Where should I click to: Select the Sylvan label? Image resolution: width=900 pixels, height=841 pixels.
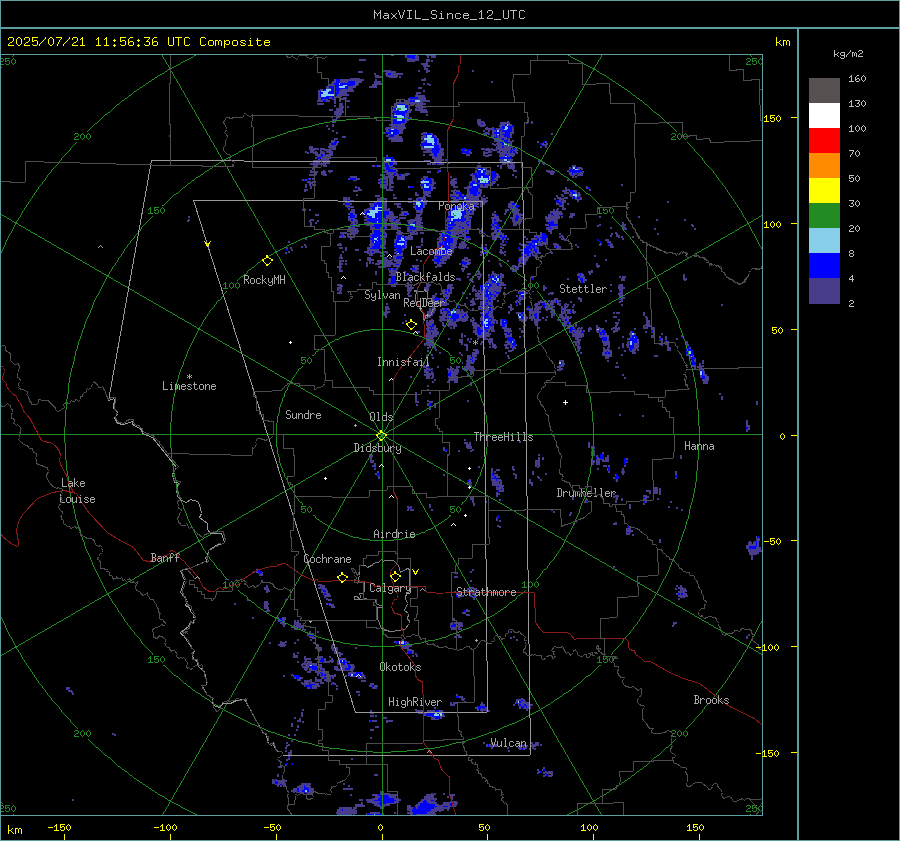[382, 295]
